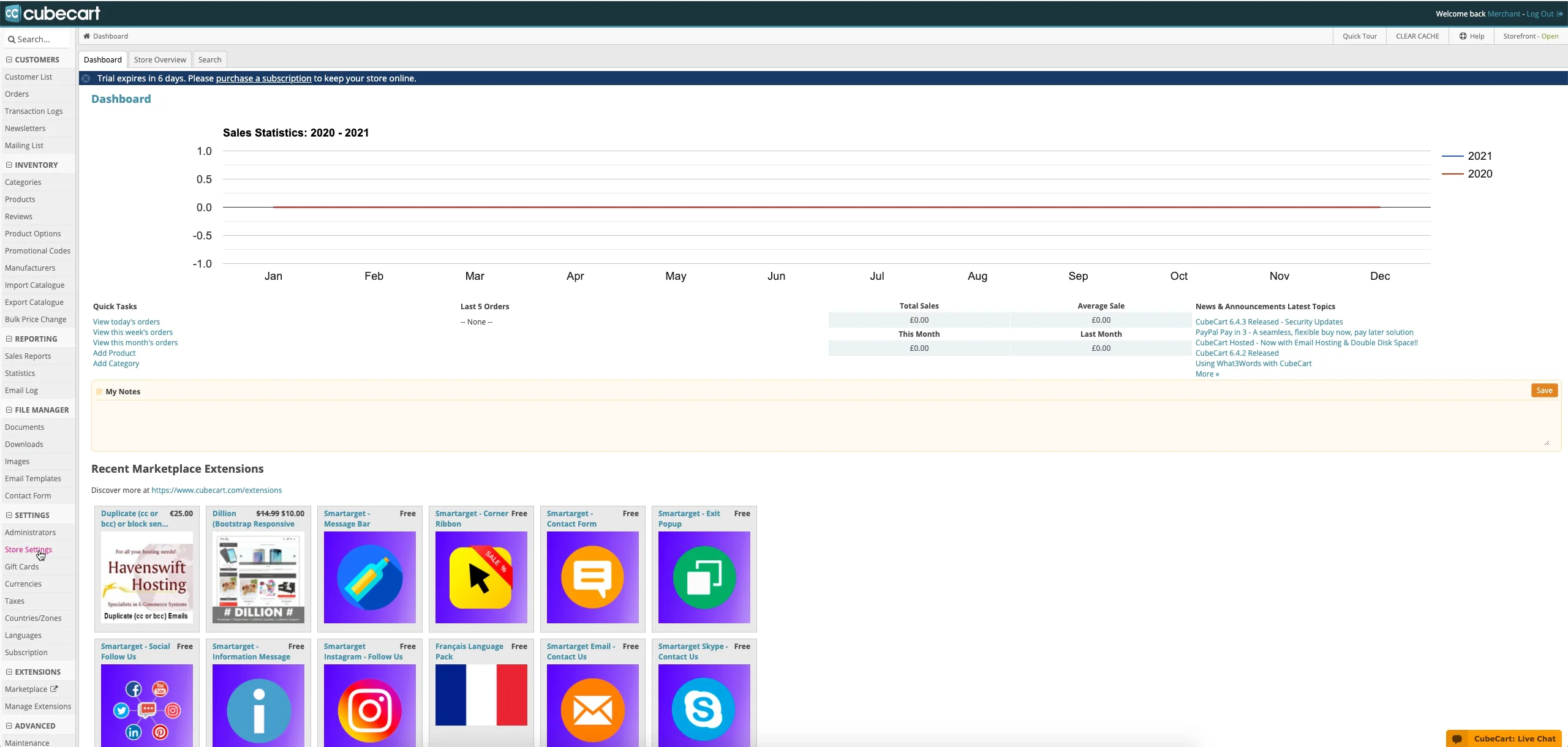
Task: Toggle the 2020 chart legend series
Action: tap(1479, 174)
